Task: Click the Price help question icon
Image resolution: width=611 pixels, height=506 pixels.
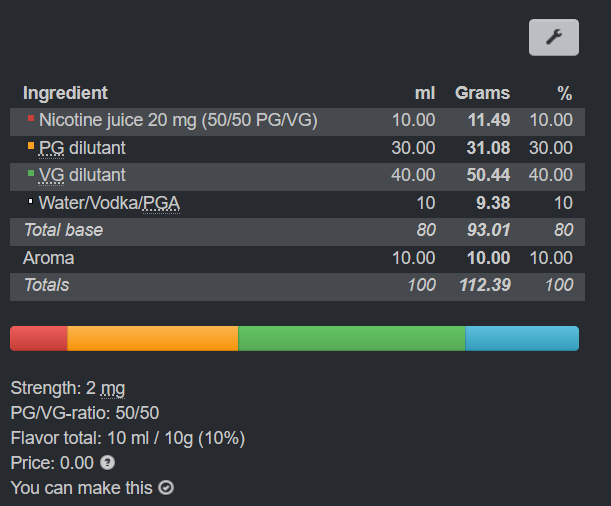Action: 107,463
